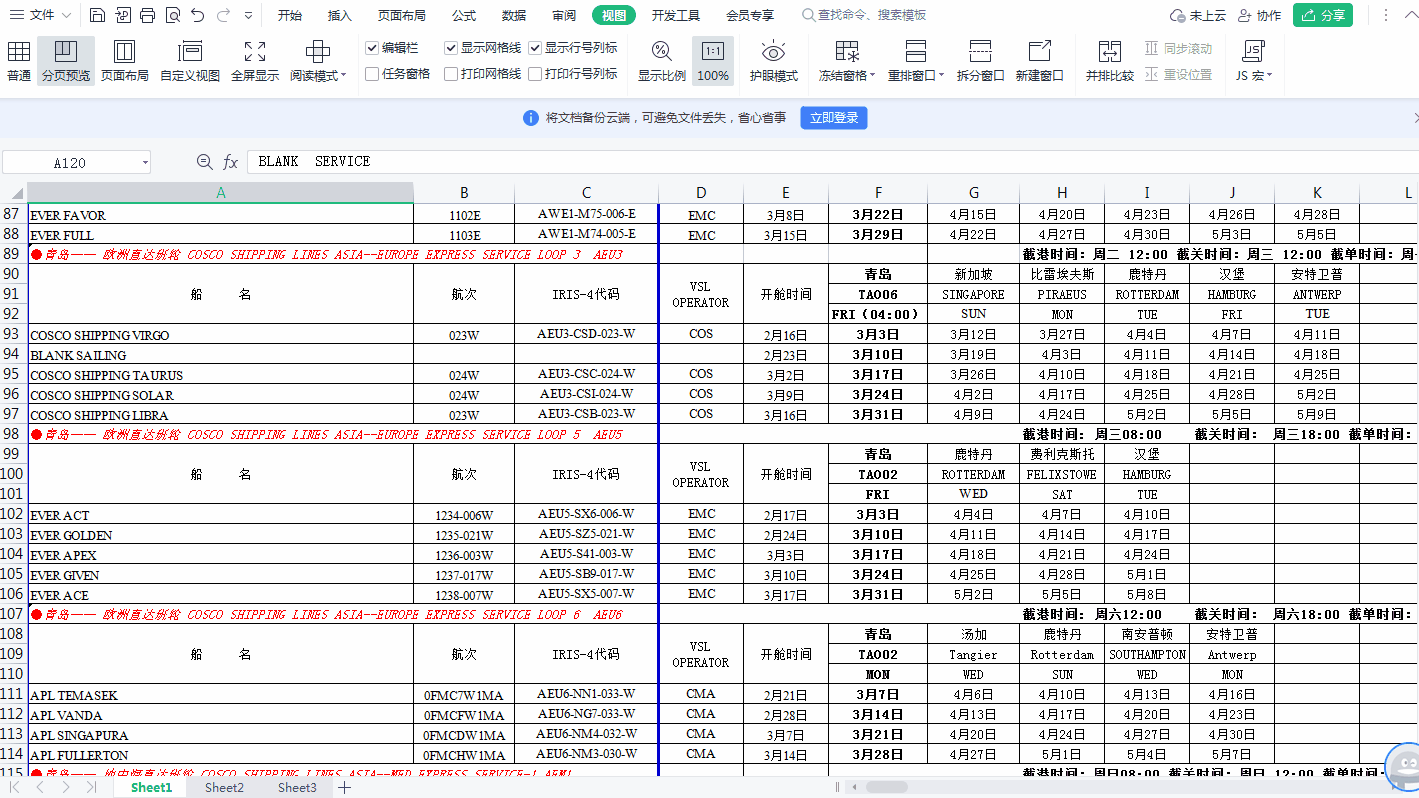Image resolution: width=1419 pixels, height=798 pixels.
Task: Open 拆分窗口 split window tool
Action: pyautogui.click(x=980, y=60)
